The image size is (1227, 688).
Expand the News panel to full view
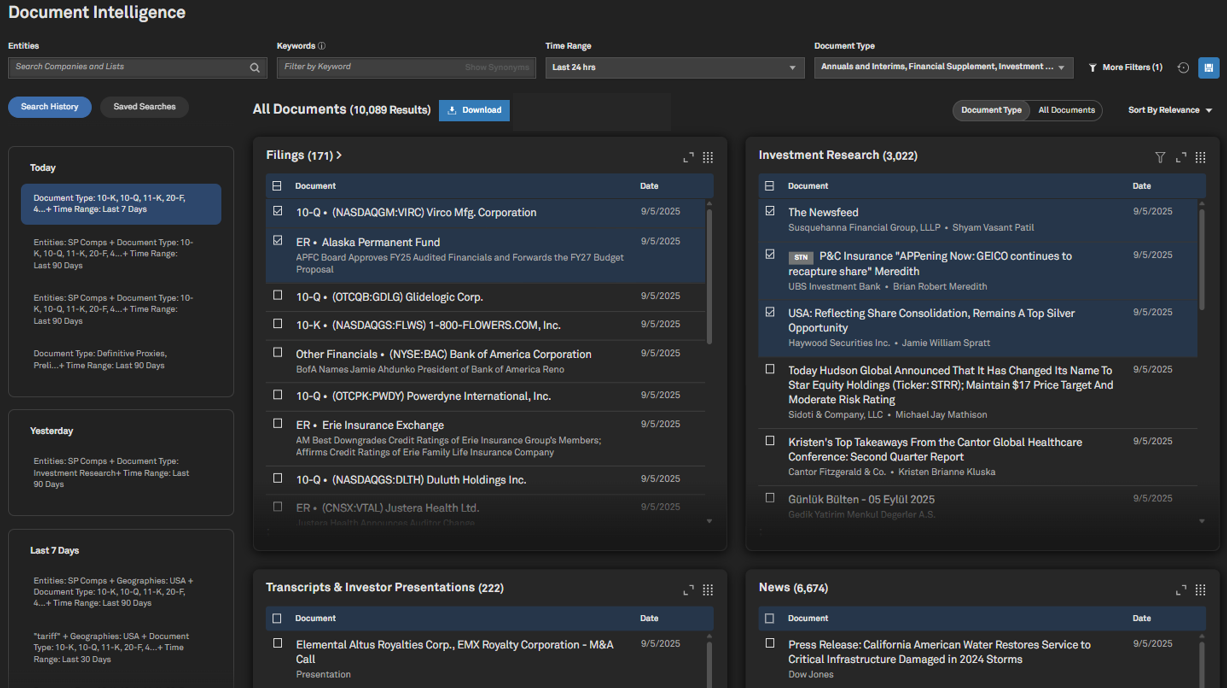[1181, 589]
